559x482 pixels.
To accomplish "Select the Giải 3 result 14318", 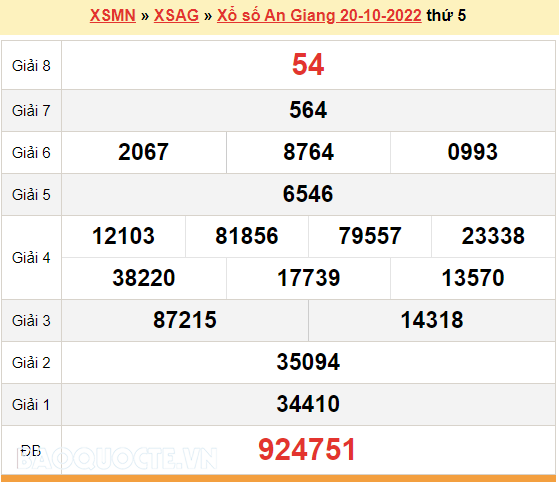I will coord(432,320).
